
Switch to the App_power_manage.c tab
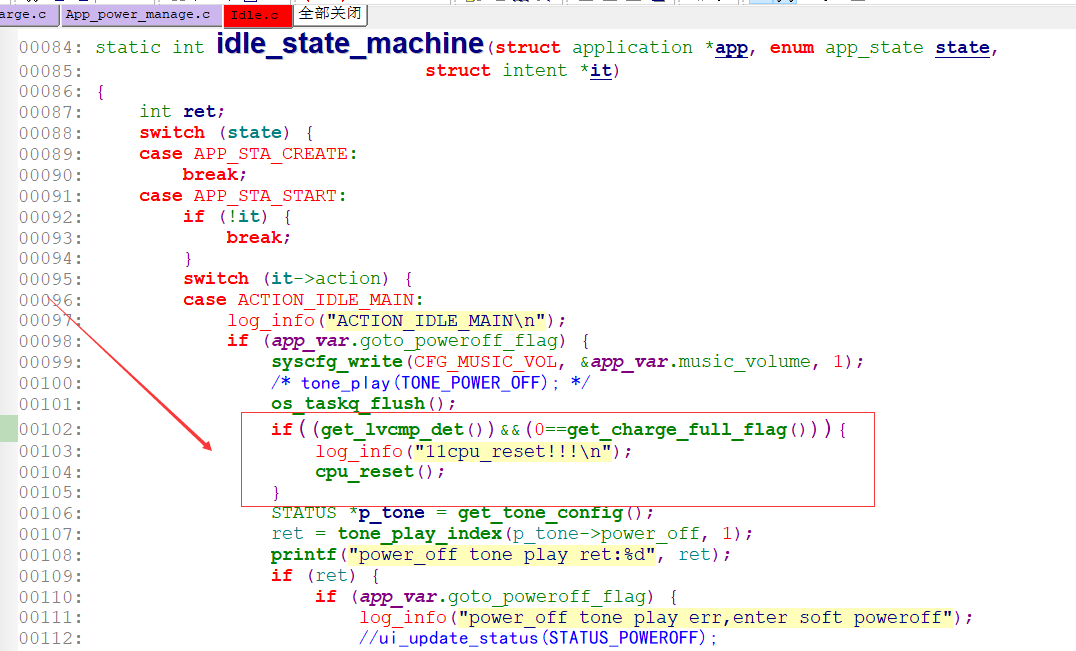coord(141,14)
